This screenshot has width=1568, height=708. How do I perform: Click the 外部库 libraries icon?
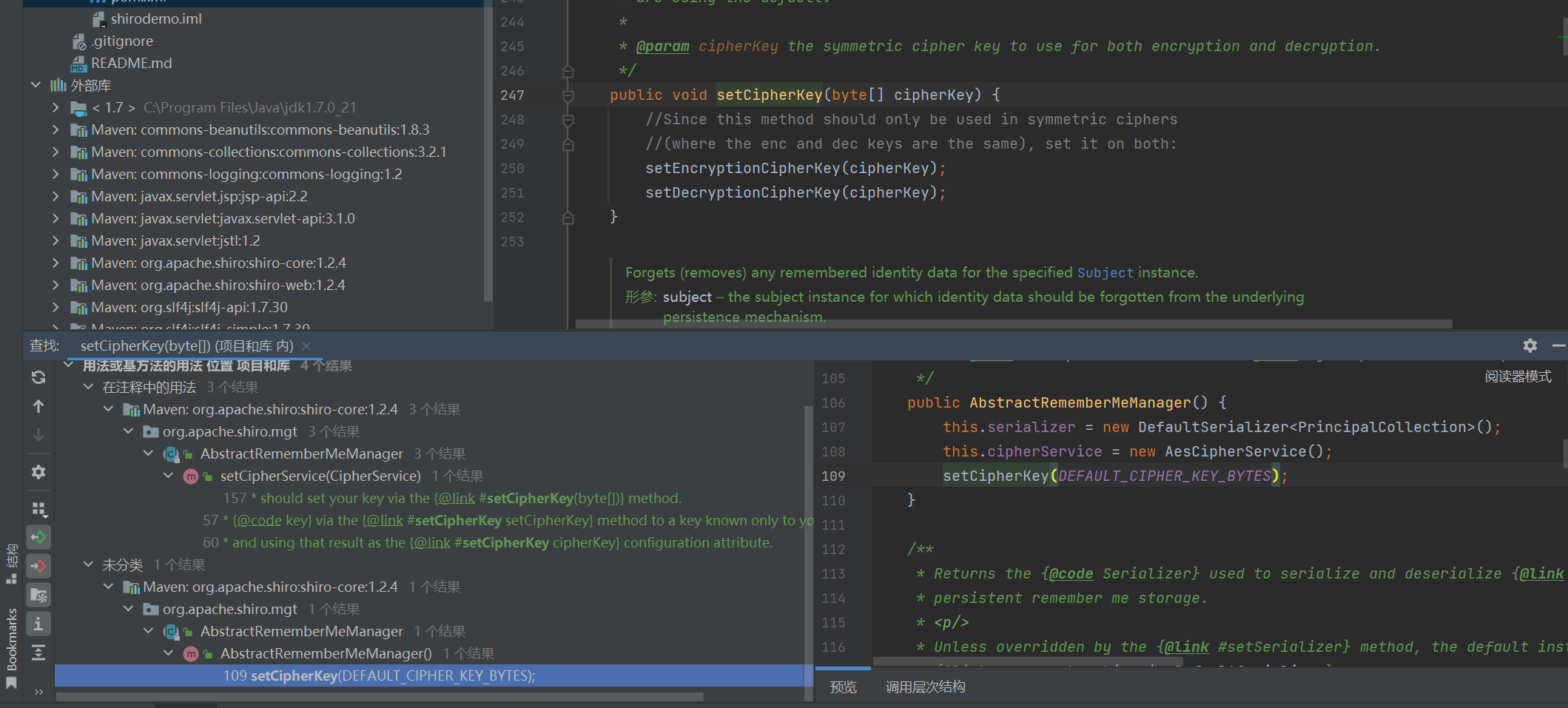pyautogui.click(x=58, y=85)
